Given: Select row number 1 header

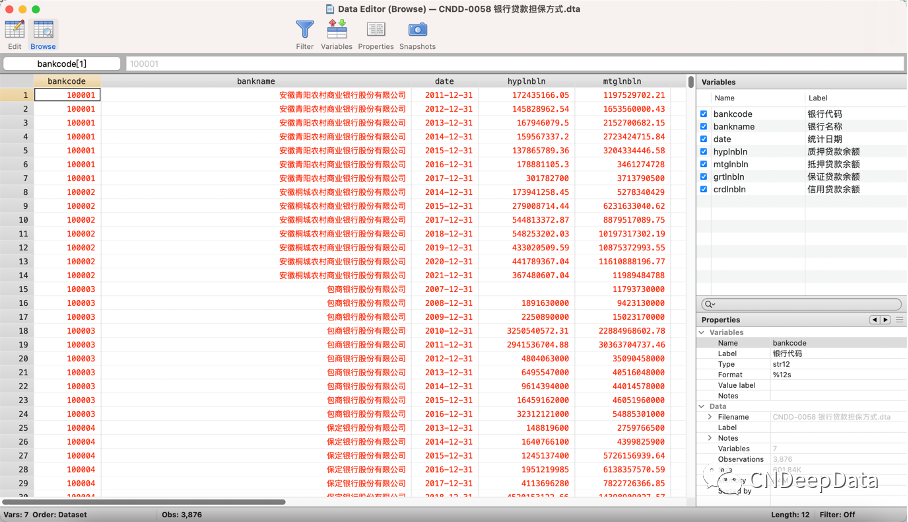Looking at the screenshot, I should 17,95.
